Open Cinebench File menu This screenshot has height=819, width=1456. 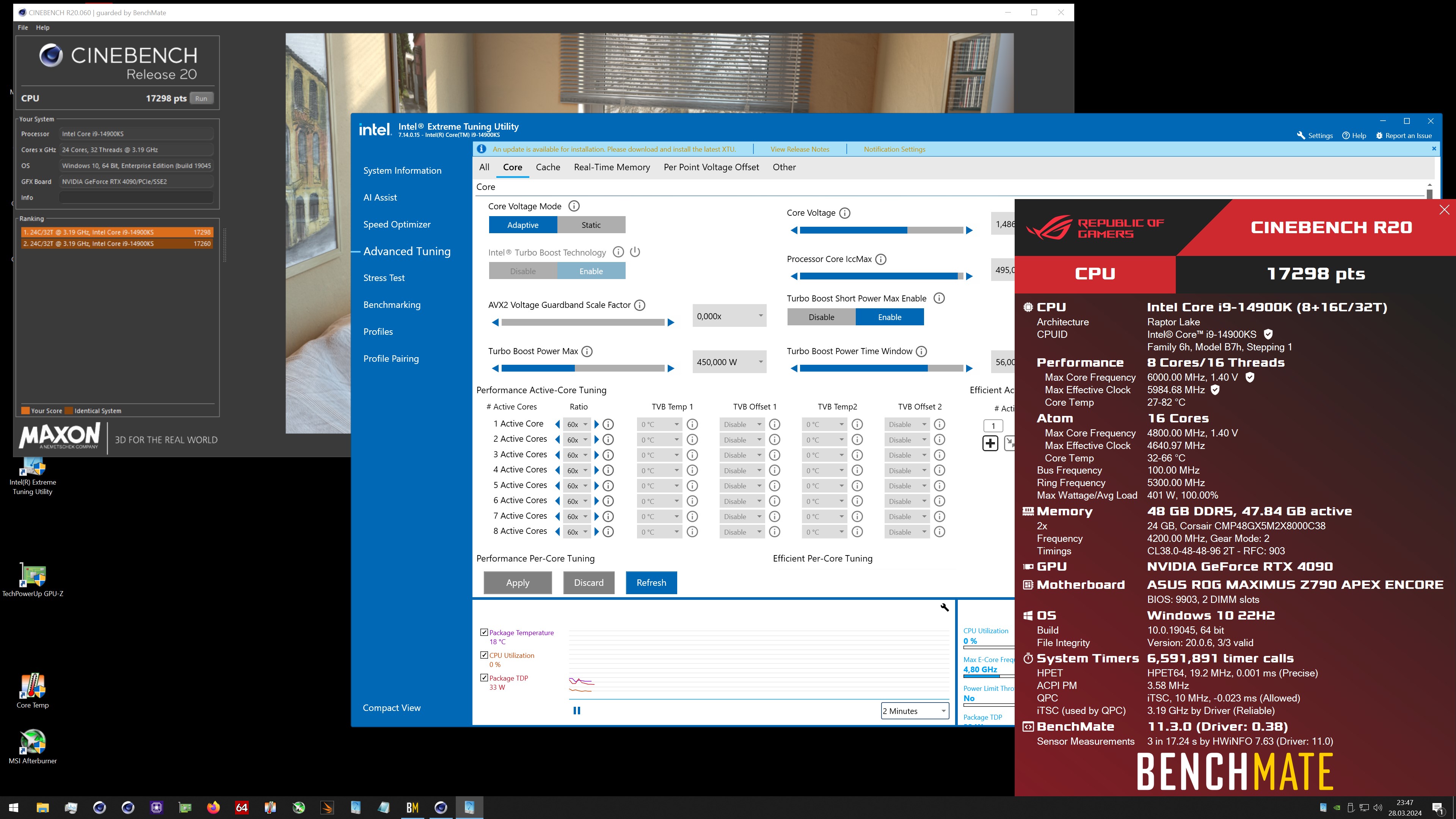23,27
